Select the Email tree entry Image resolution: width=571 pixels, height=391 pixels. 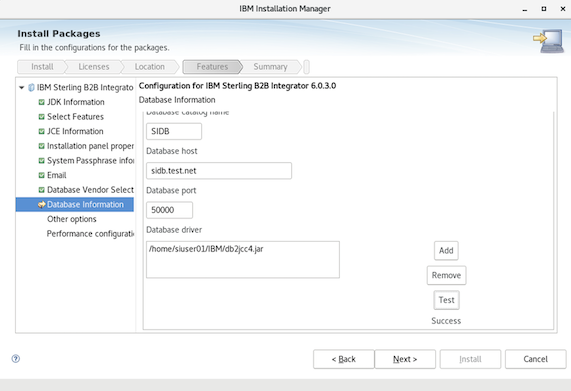pyautogui.click(x=56, y=175)
